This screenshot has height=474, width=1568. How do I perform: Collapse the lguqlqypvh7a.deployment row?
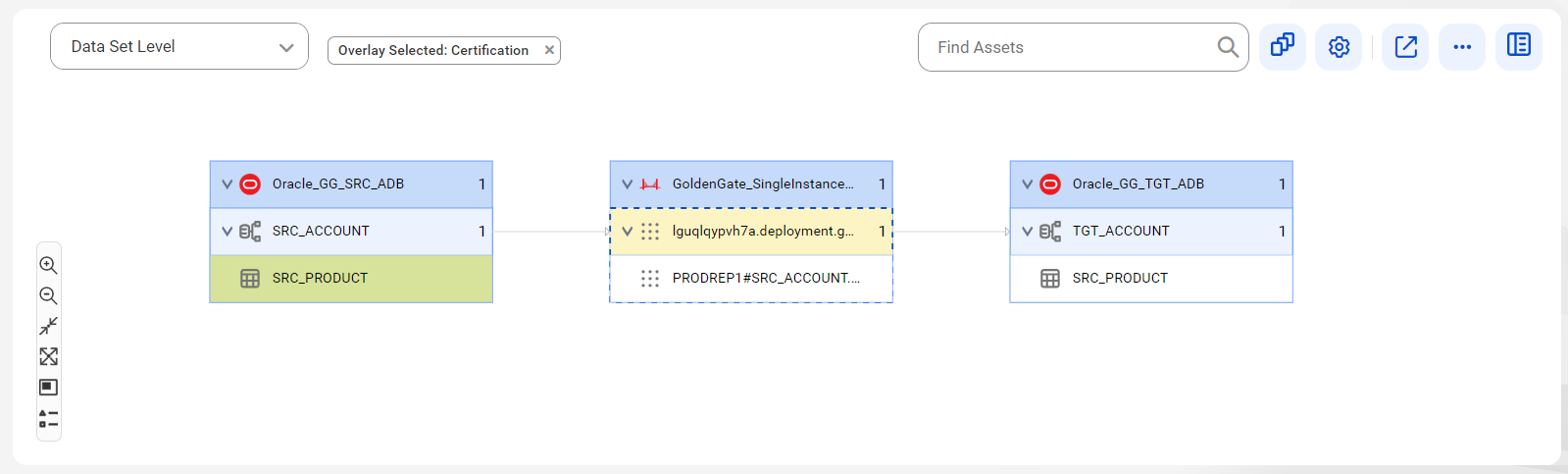click(627, 232)
